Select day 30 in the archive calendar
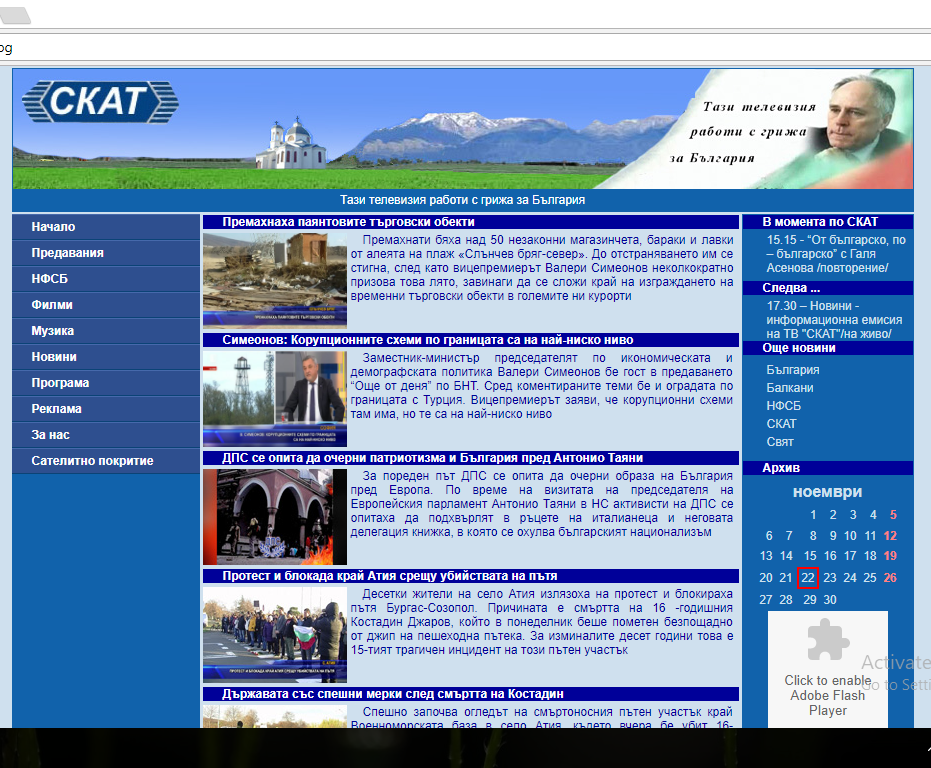Image resolution: width=931 pixels, height=768 pixels. click(830, 600)
